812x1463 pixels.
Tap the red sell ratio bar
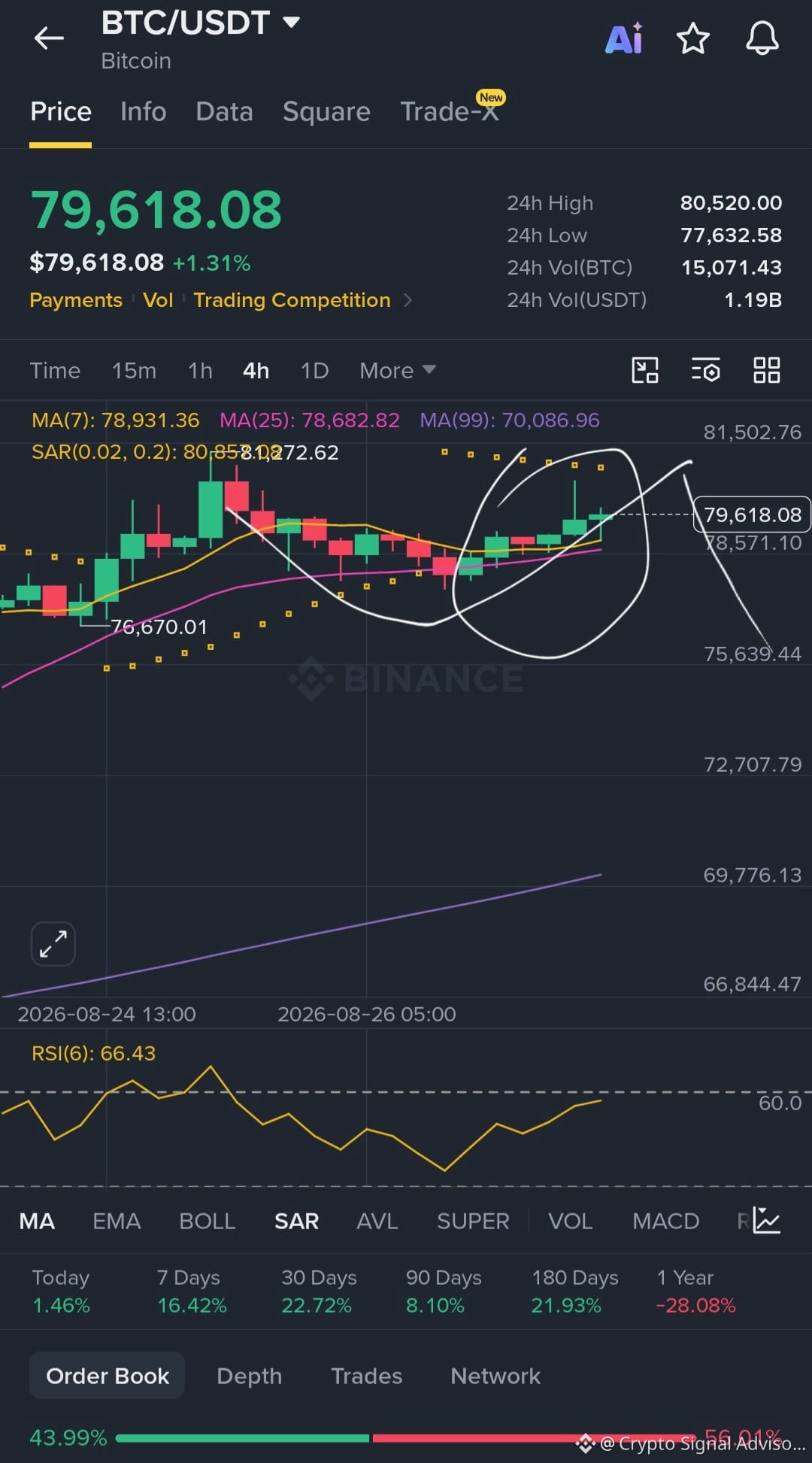pyautogui.click(x=534, y=1438)
